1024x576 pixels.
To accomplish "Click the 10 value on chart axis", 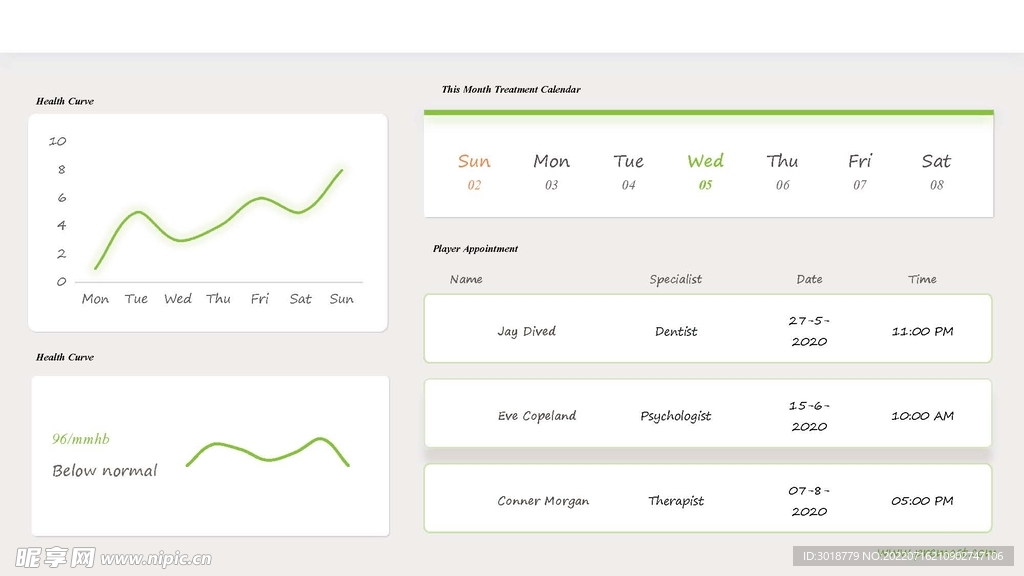I will (57, 141).
